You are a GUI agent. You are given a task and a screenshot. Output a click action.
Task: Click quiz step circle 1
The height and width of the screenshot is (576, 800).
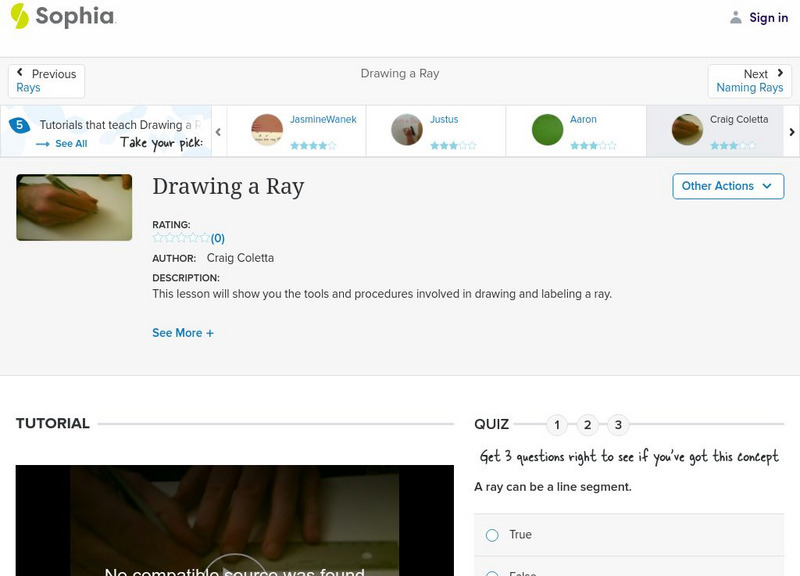point(556,425)
